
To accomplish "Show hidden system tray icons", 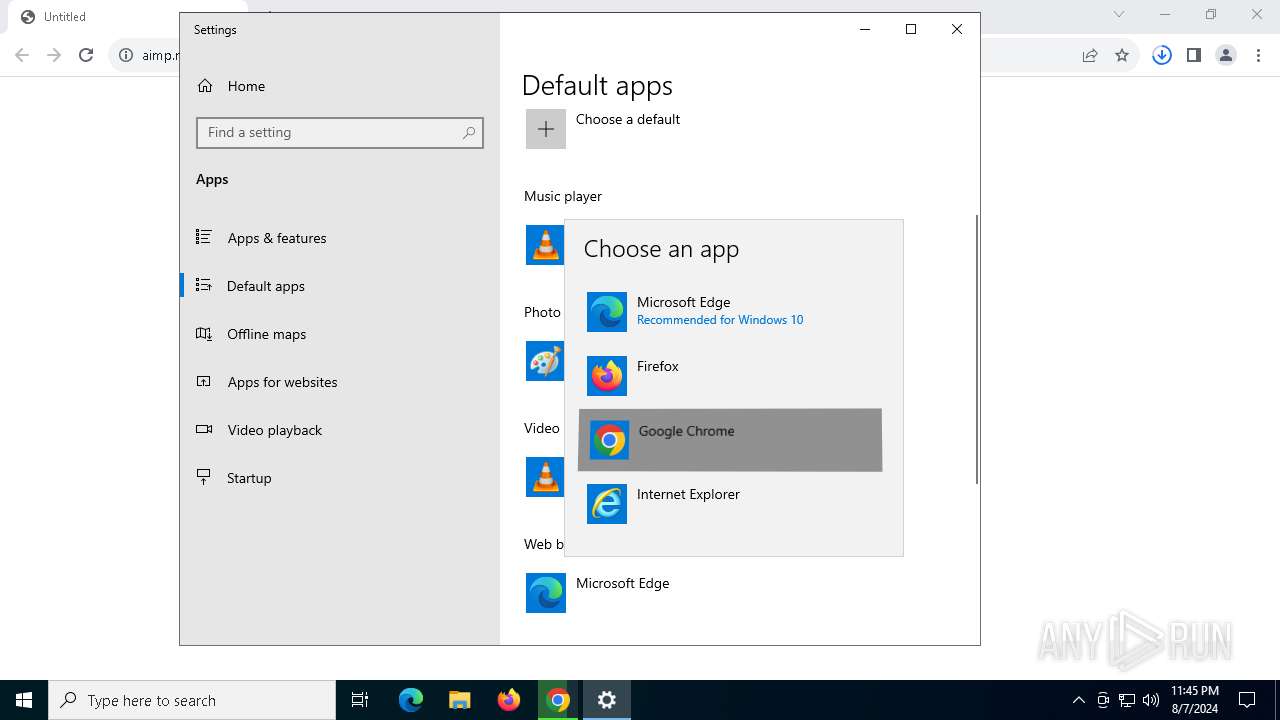I will pos(1078,700).
